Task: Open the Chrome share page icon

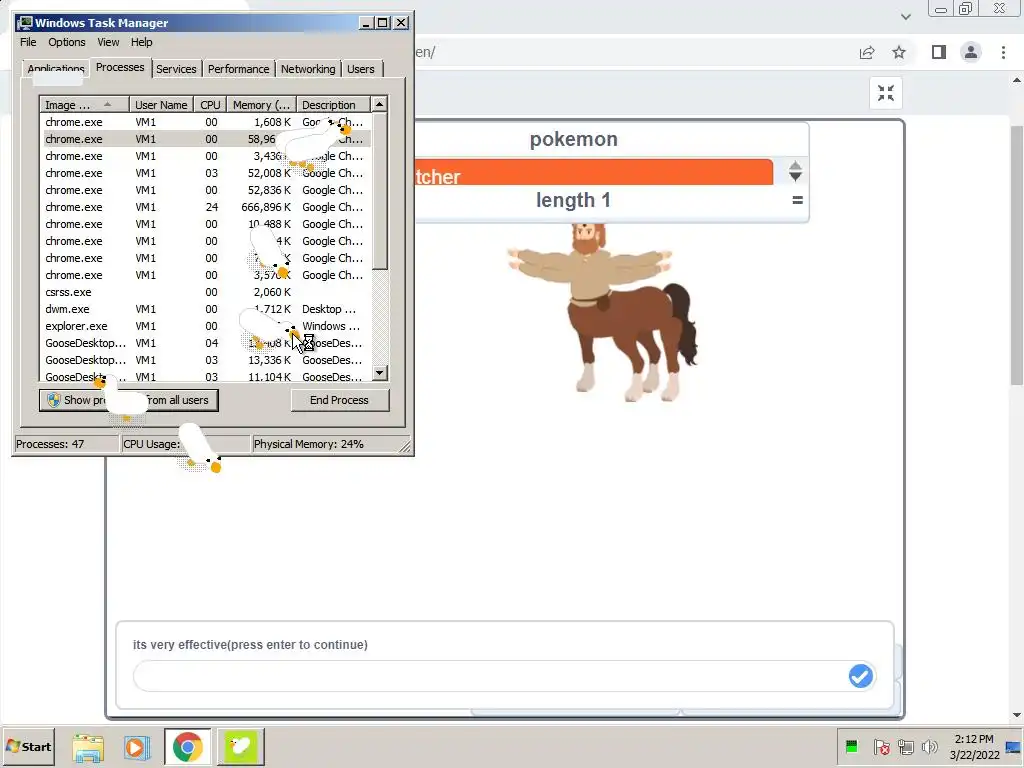Action: [867, 52]
